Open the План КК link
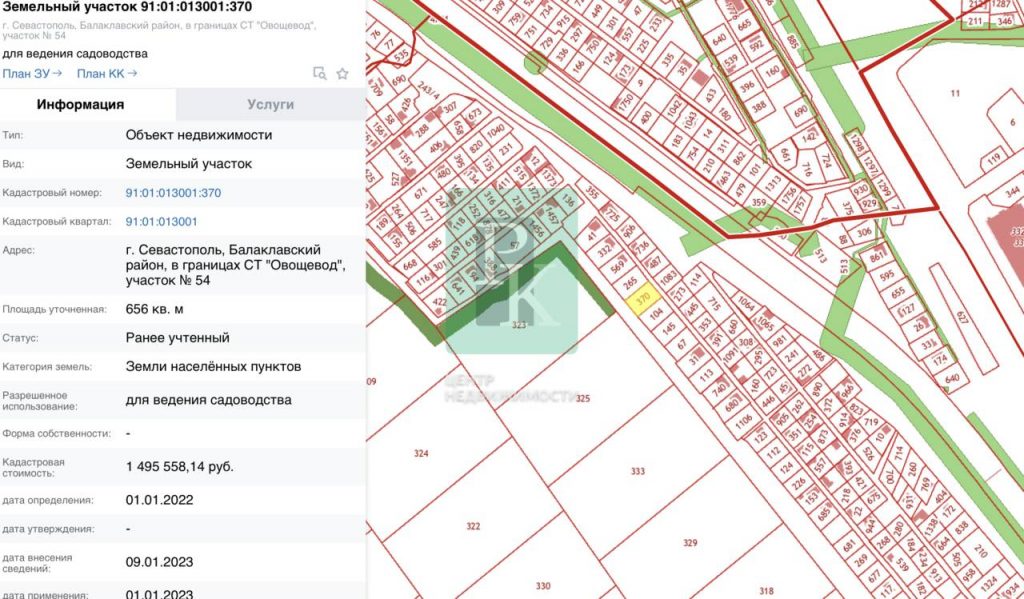The width and height of the screenshot is (1024, 599). click(x=107, y=73)
